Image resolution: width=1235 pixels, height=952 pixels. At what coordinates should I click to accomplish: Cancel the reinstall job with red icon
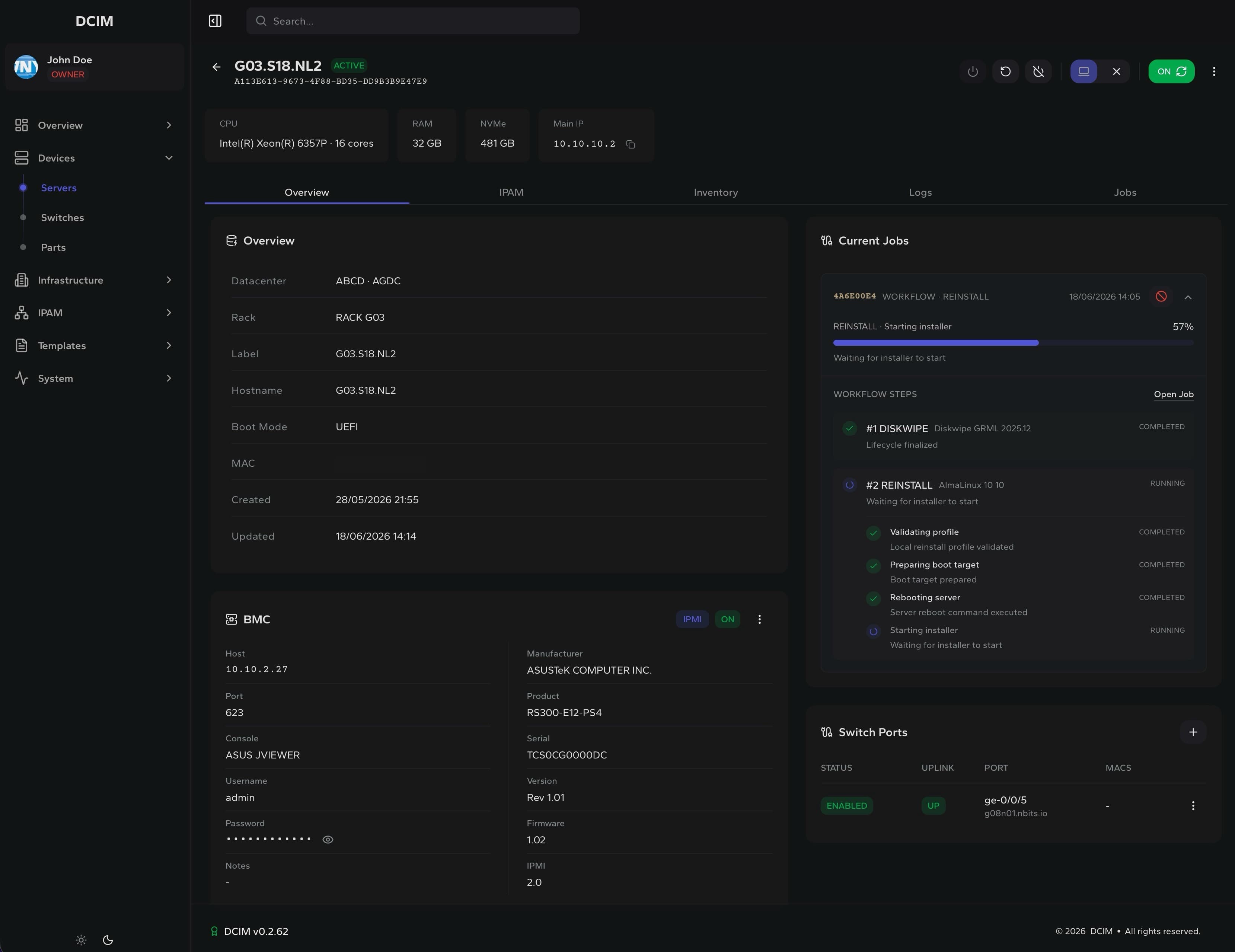(x=1161, y=297)
